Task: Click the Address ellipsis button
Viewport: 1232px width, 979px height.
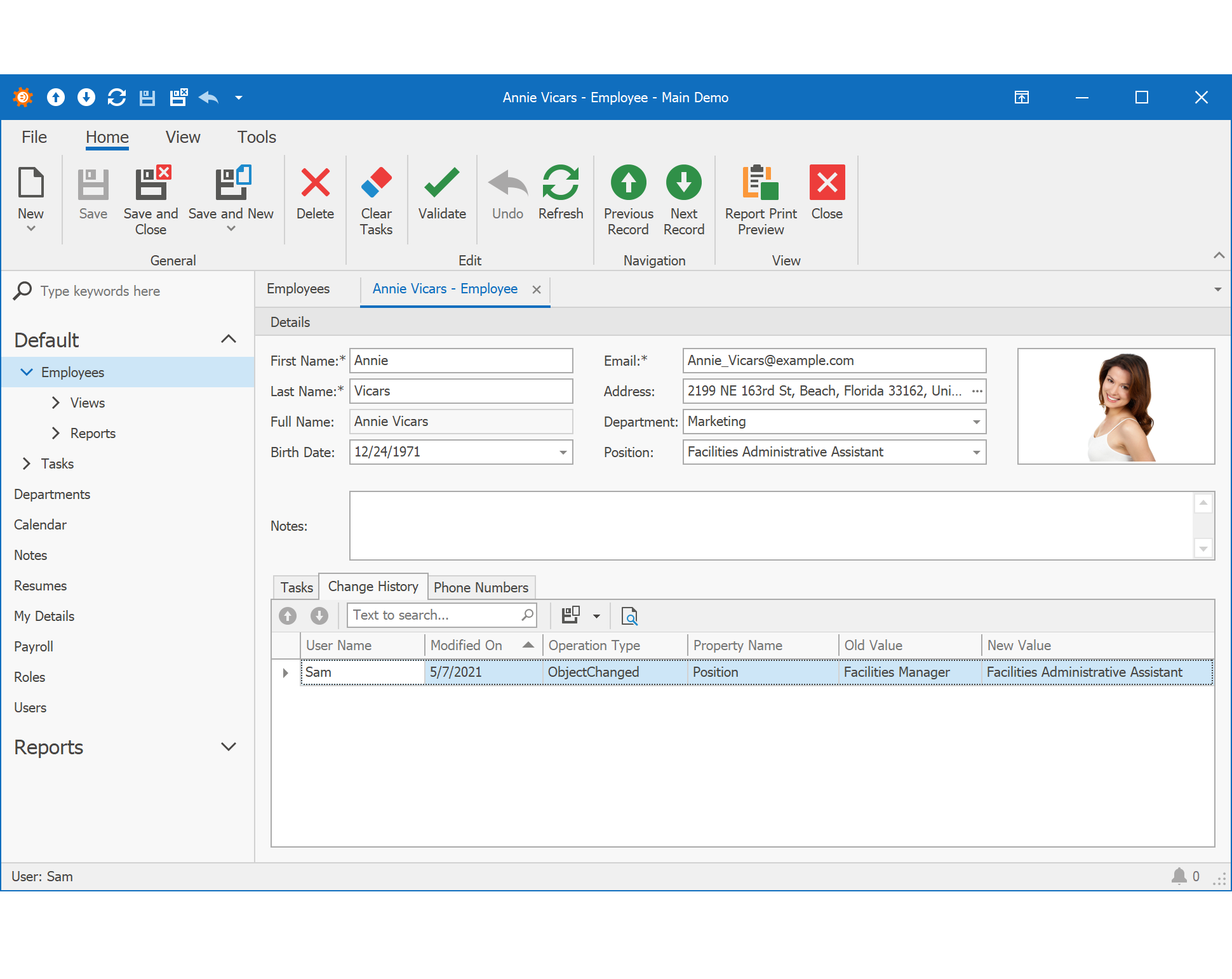Action: click(x=977, y=392)
